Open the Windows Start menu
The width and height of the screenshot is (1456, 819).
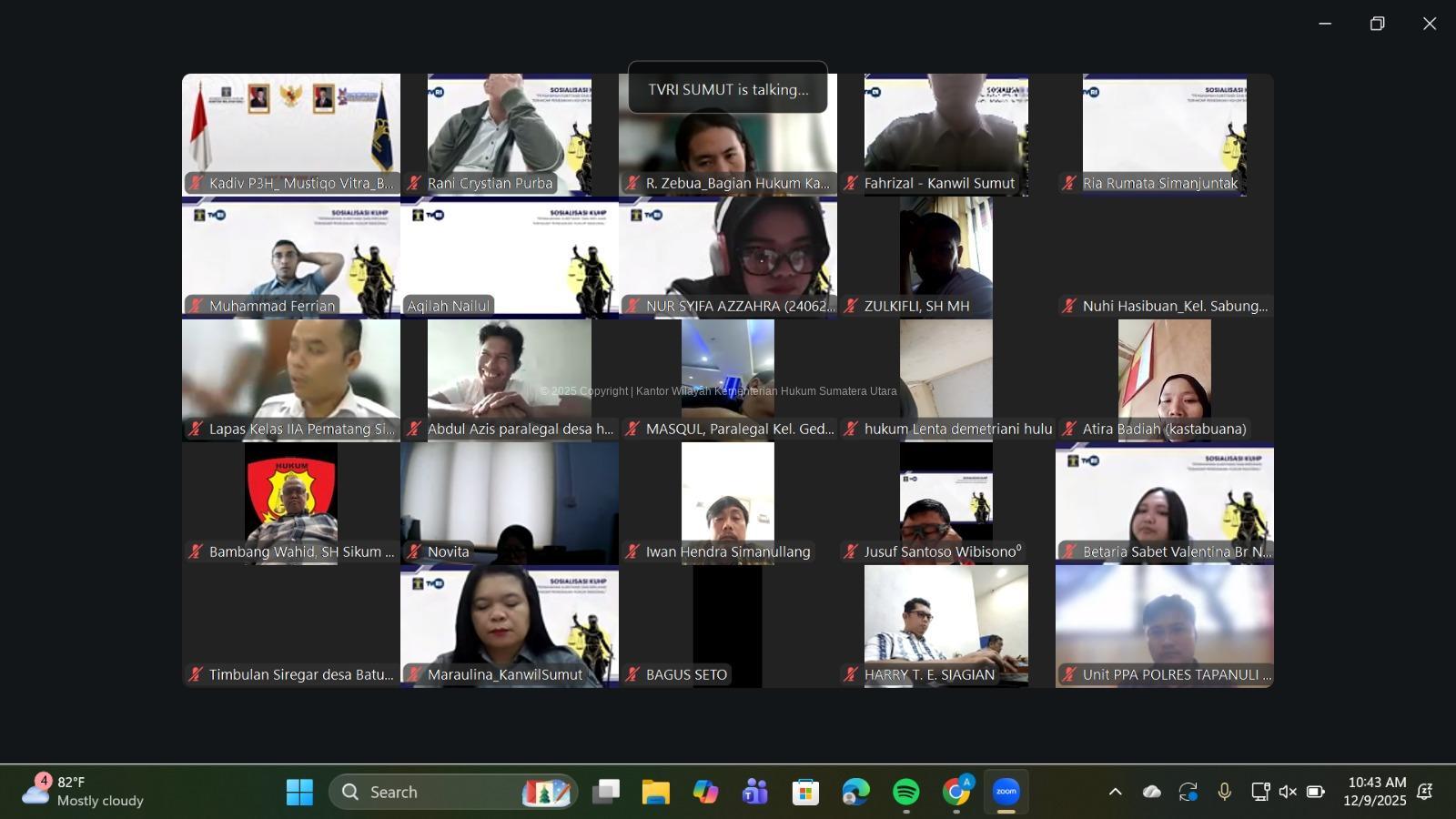(299, 792)
